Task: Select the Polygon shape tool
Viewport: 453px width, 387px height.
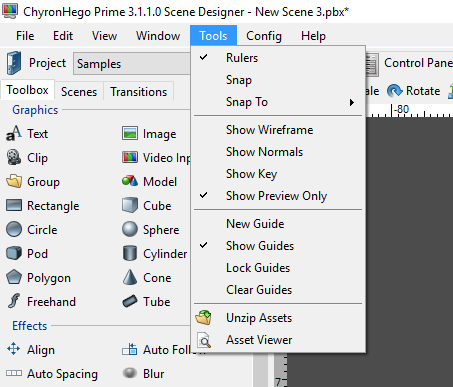Action: pyautogui.click(x=39, y=278)
